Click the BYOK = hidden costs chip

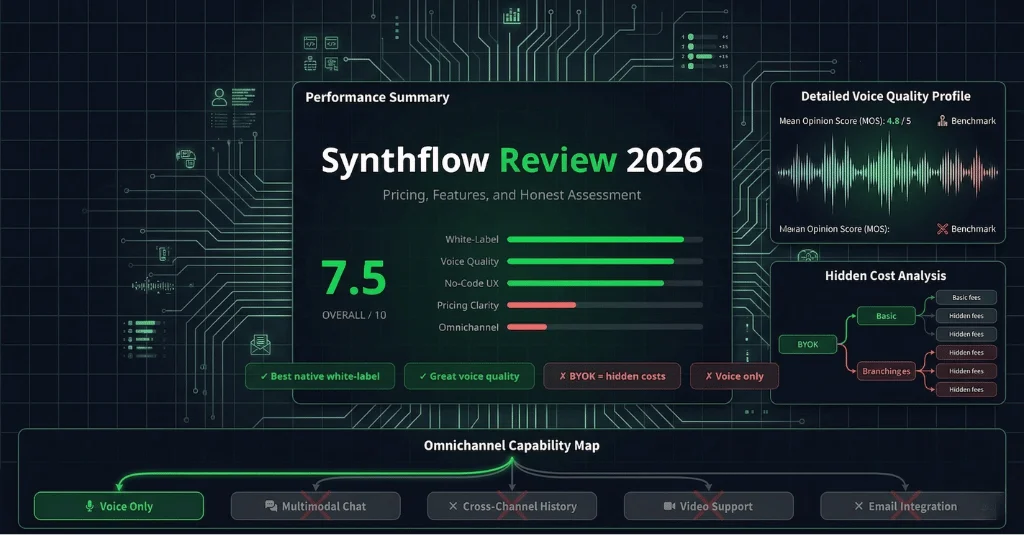coord(612,376)
